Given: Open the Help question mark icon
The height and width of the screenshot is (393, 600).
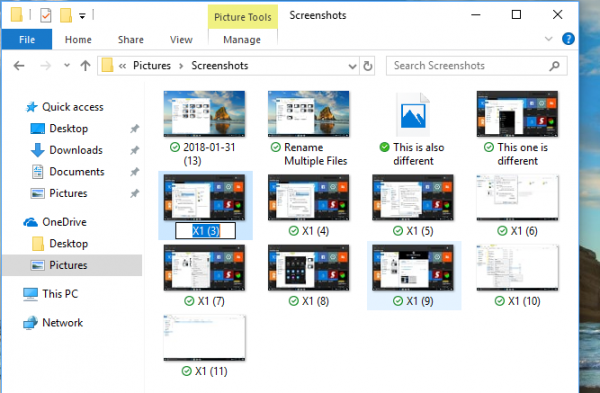Looking at the screenshot, I should coord(568,39).
